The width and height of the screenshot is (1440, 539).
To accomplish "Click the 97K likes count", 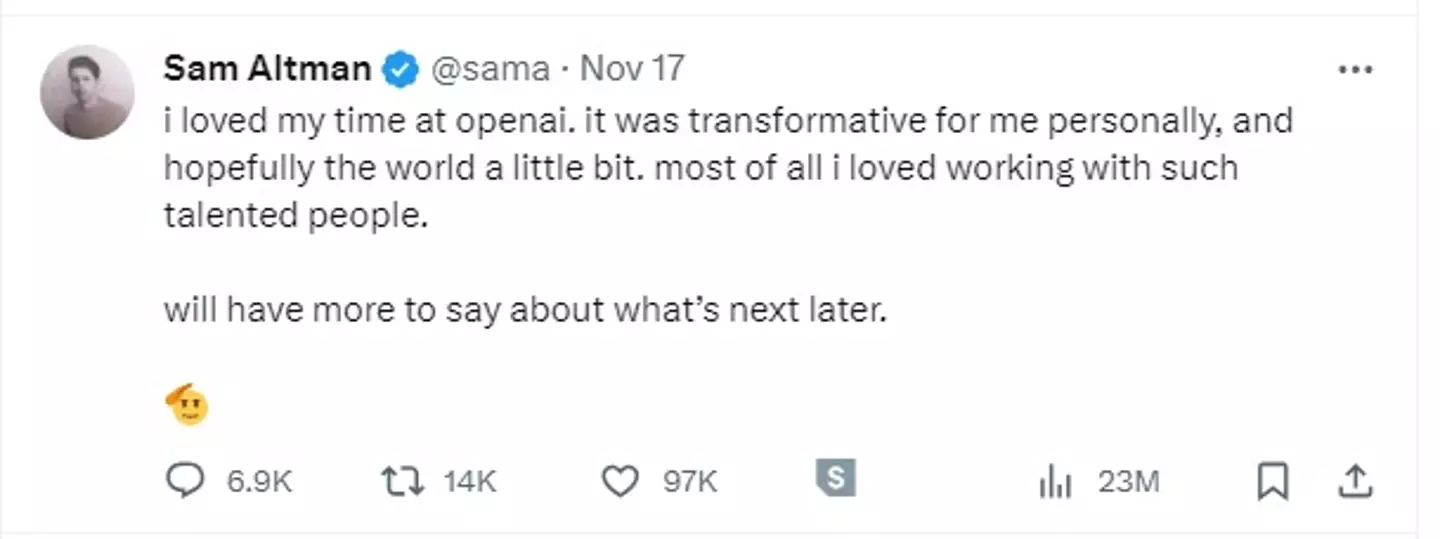I will 690,482.
